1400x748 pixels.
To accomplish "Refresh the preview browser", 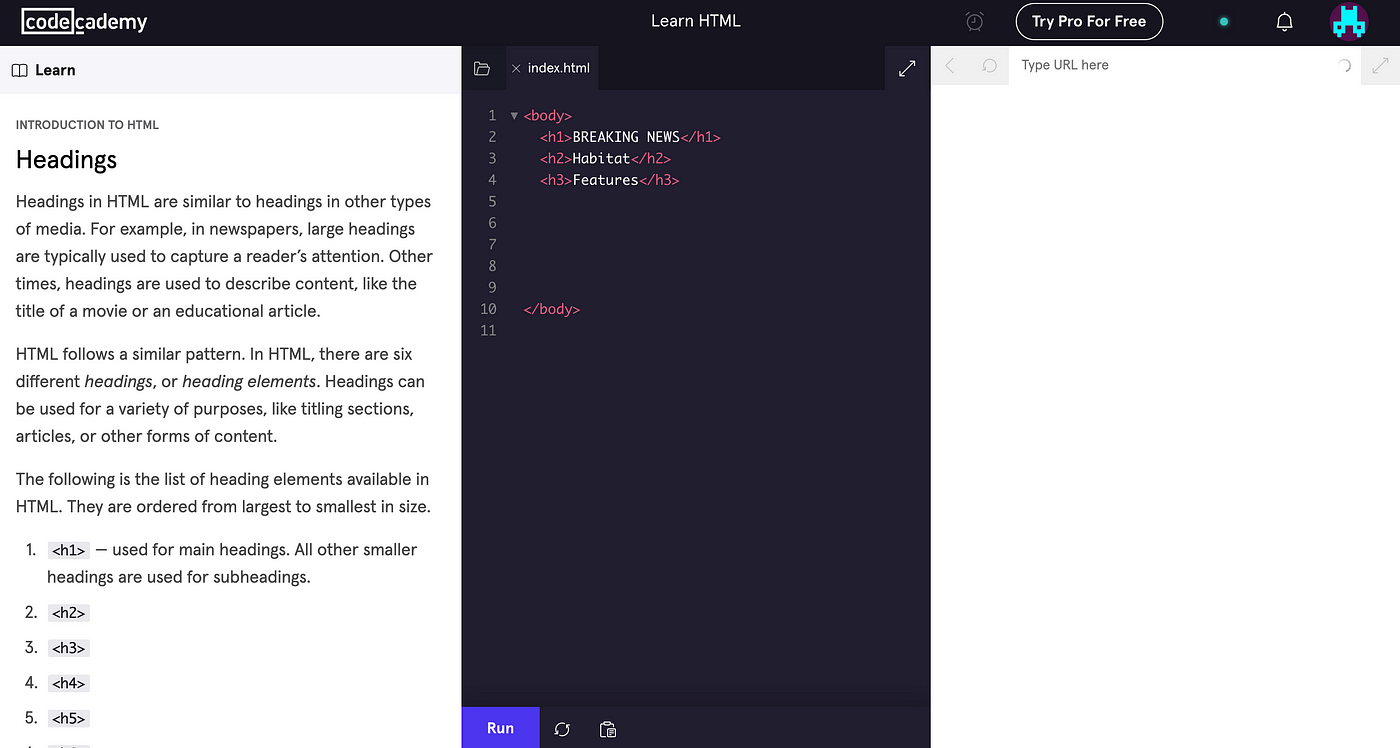I will tap(989, 65).
